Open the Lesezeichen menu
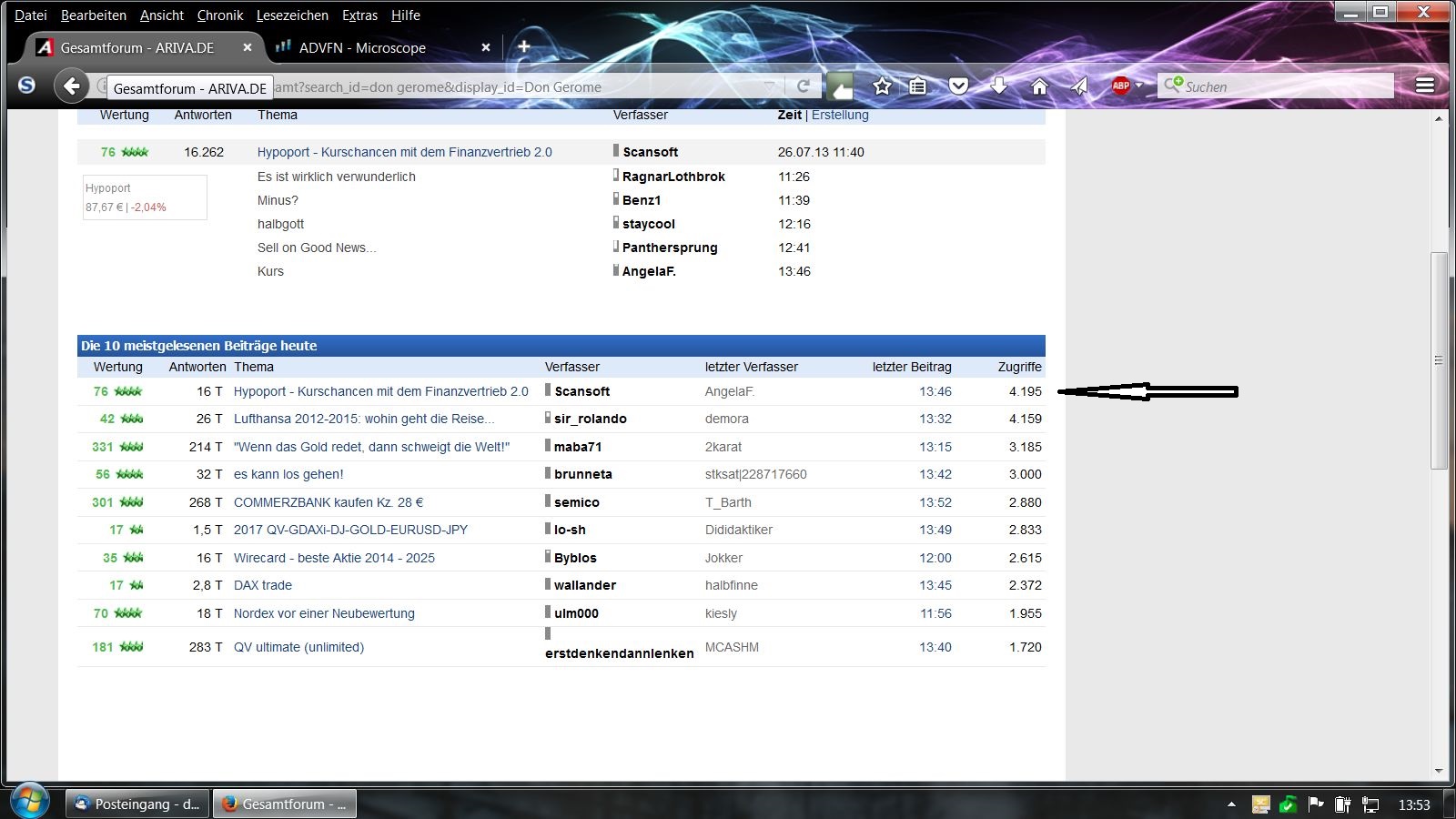Screen dimensions: 1456x819 (292, 15)
